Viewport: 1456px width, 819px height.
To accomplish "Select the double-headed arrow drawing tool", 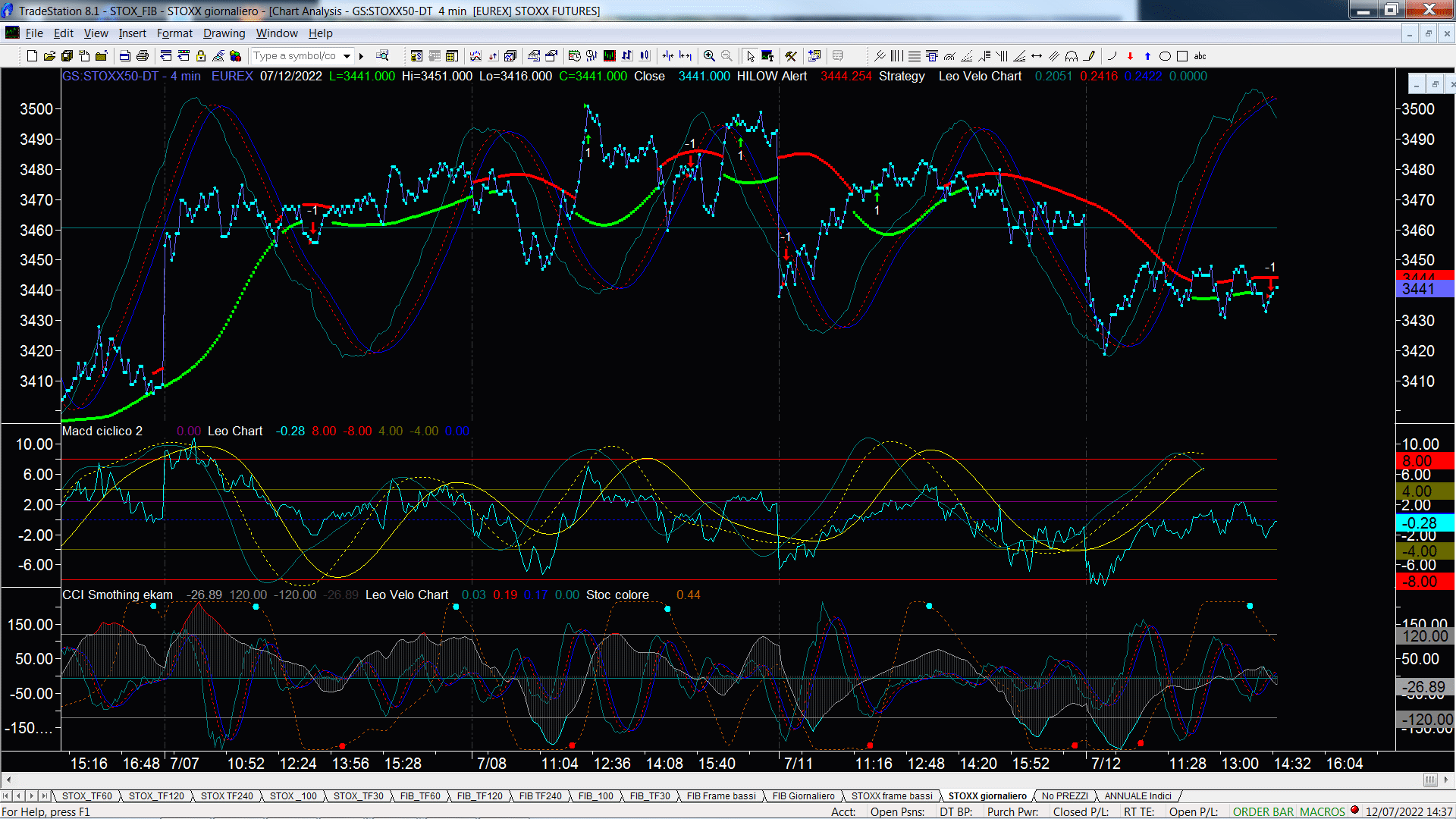I will (x=1037, y=56).
